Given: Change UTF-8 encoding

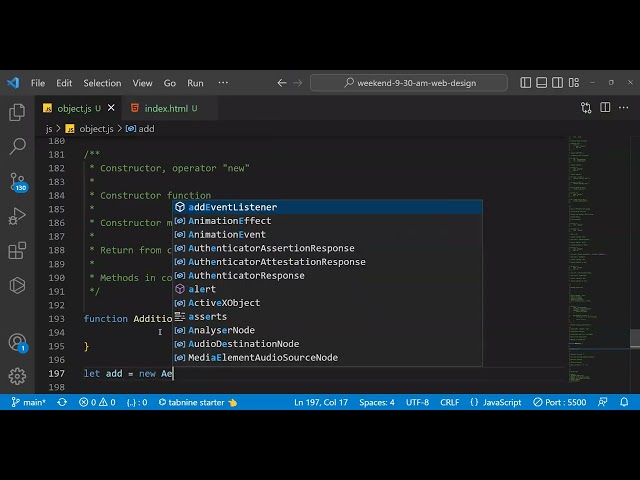Looking at the screenshot, I should coord(417,402).
